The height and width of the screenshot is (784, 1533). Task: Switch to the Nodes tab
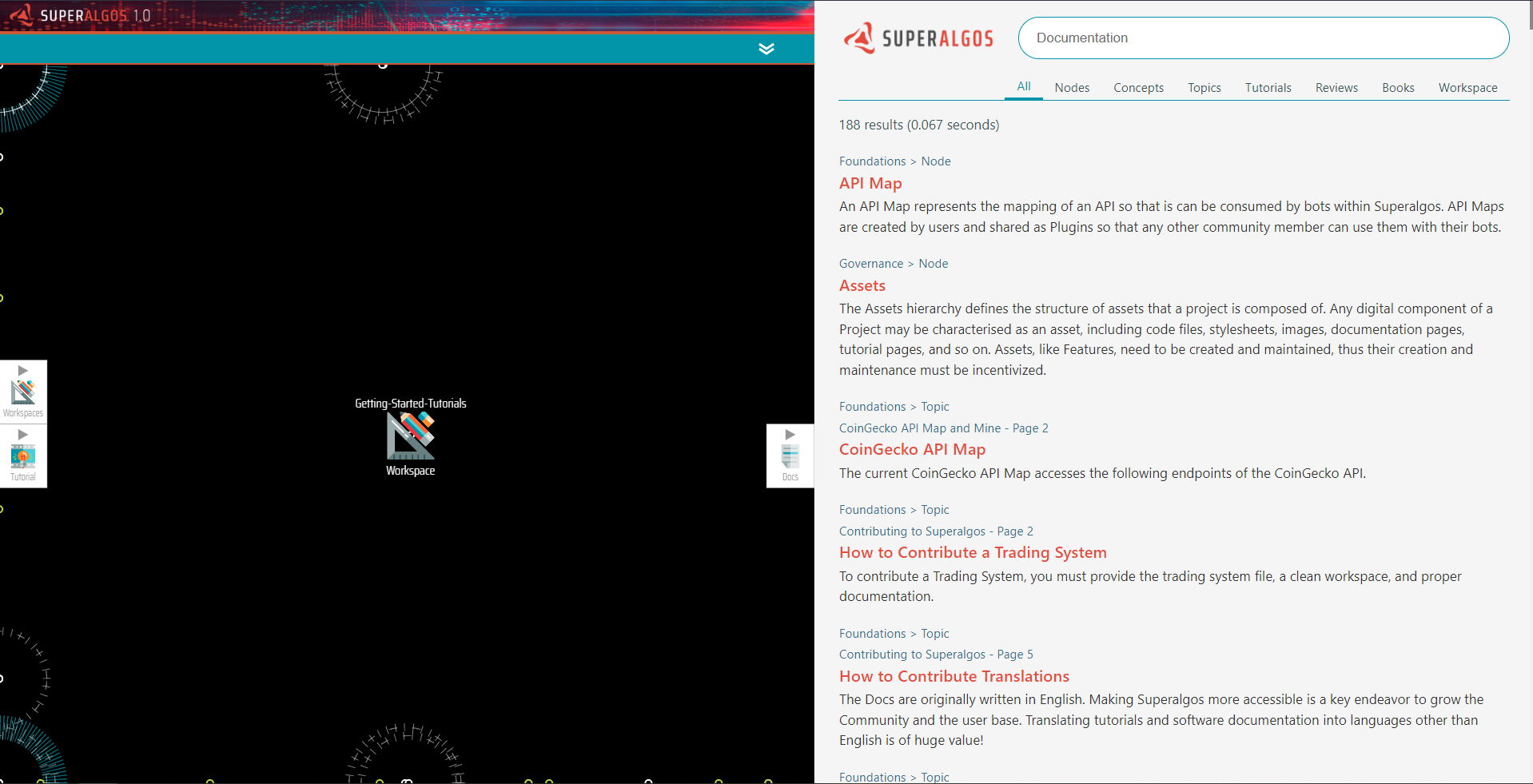tap(1072, 88)
